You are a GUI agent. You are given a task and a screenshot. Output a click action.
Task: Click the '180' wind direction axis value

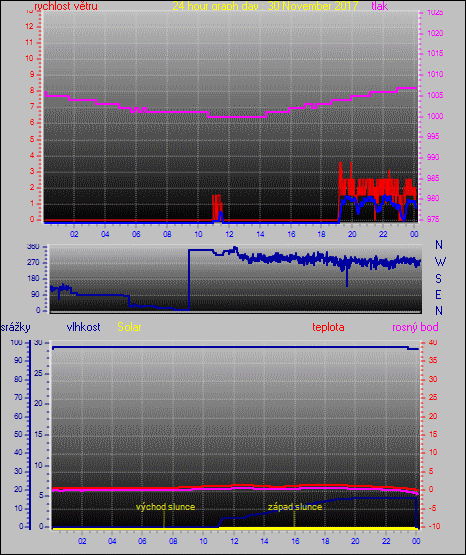(x=33, y=279)
